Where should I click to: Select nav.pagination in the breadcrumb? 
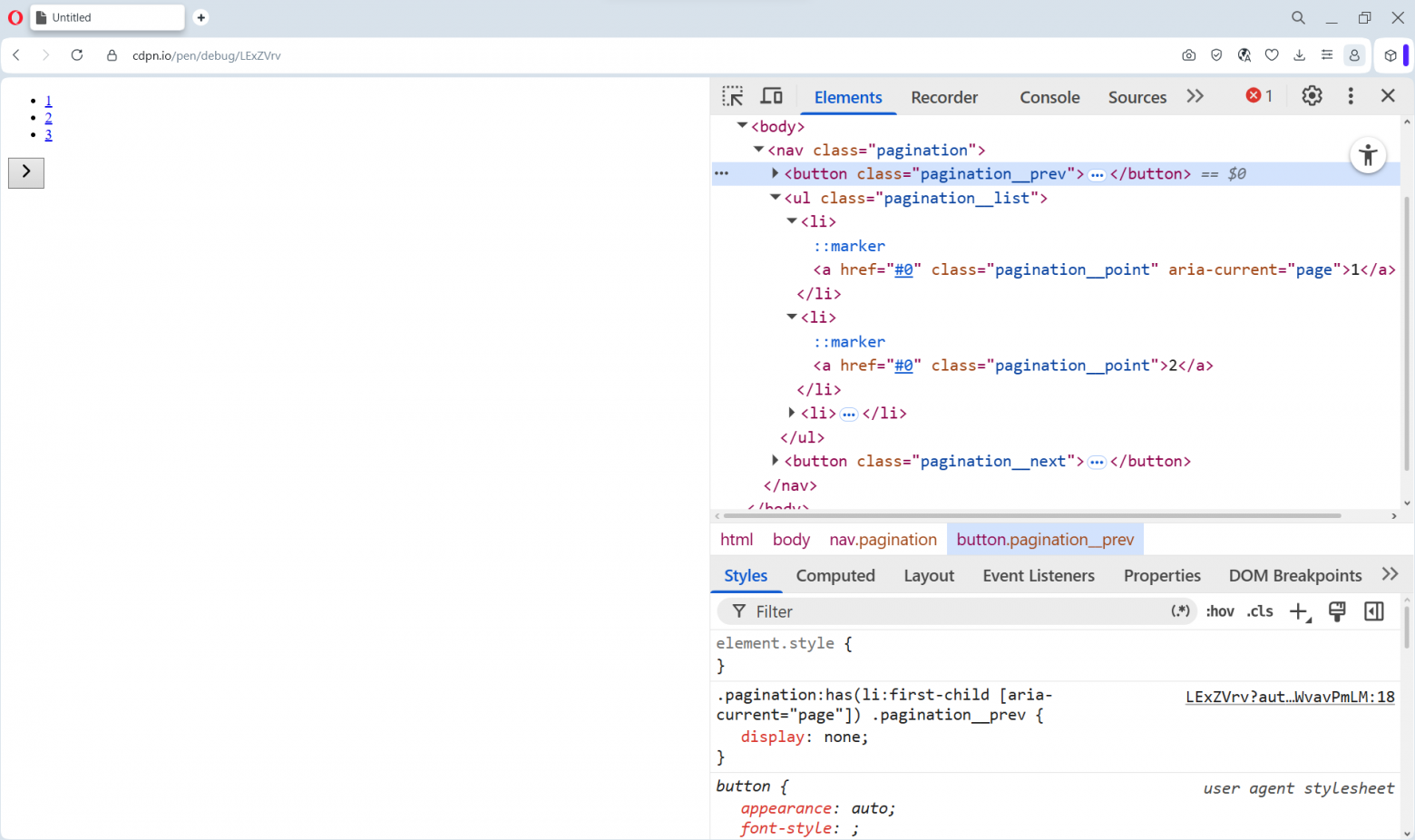pyautogui.click(x=883, y=540)
